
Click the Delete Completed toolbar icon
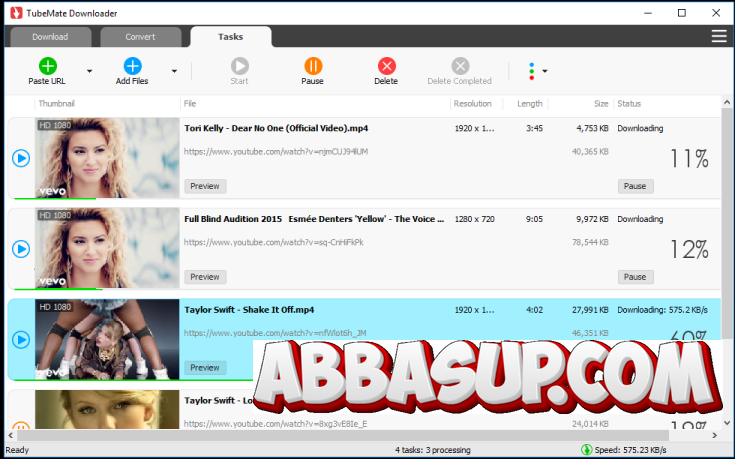(460, 66)
